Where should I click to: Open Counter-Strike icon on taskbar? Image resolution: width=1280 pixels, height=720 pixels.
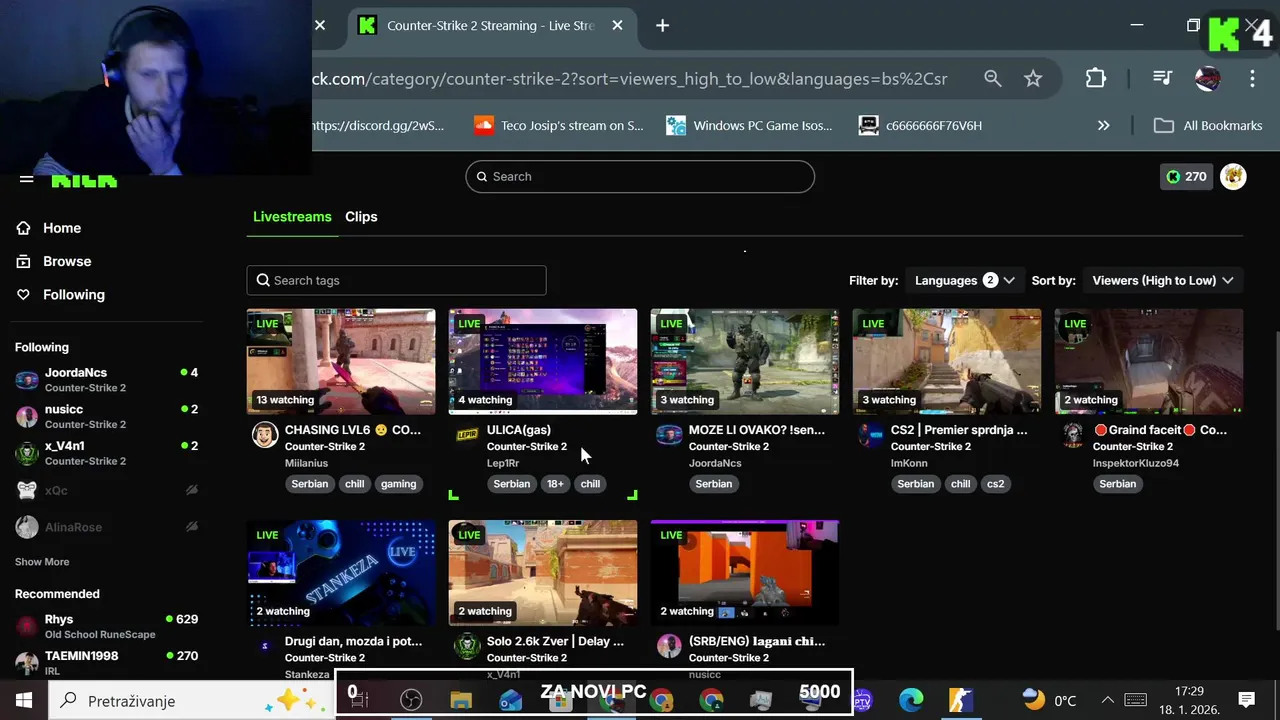coord(961,700)
